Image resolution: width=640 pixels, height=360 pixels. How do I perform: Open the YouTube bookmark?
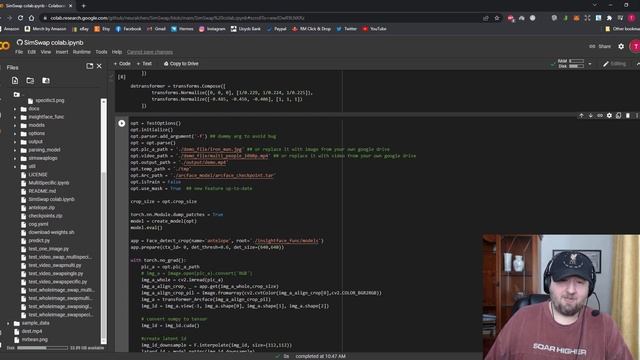point(374,29)
